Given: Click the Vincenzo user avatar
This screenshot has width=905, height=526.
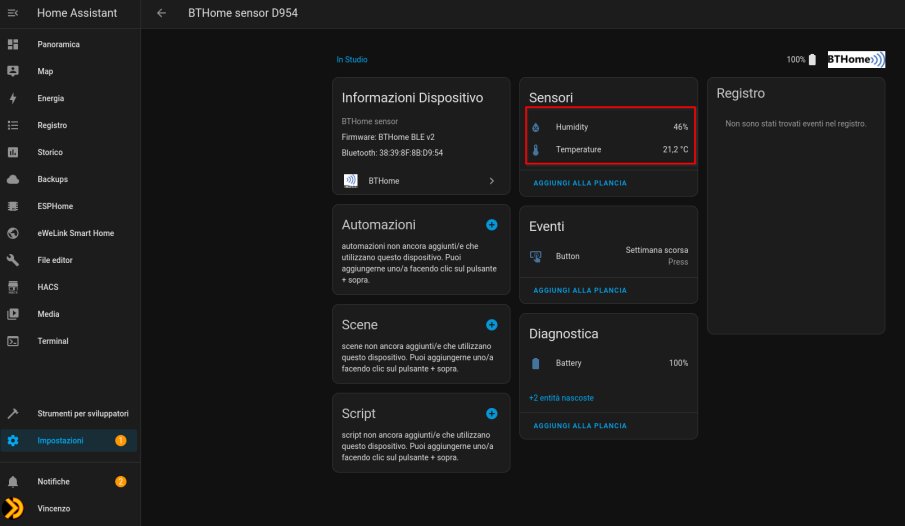Looking at the screenshot, I should point(13,509).
